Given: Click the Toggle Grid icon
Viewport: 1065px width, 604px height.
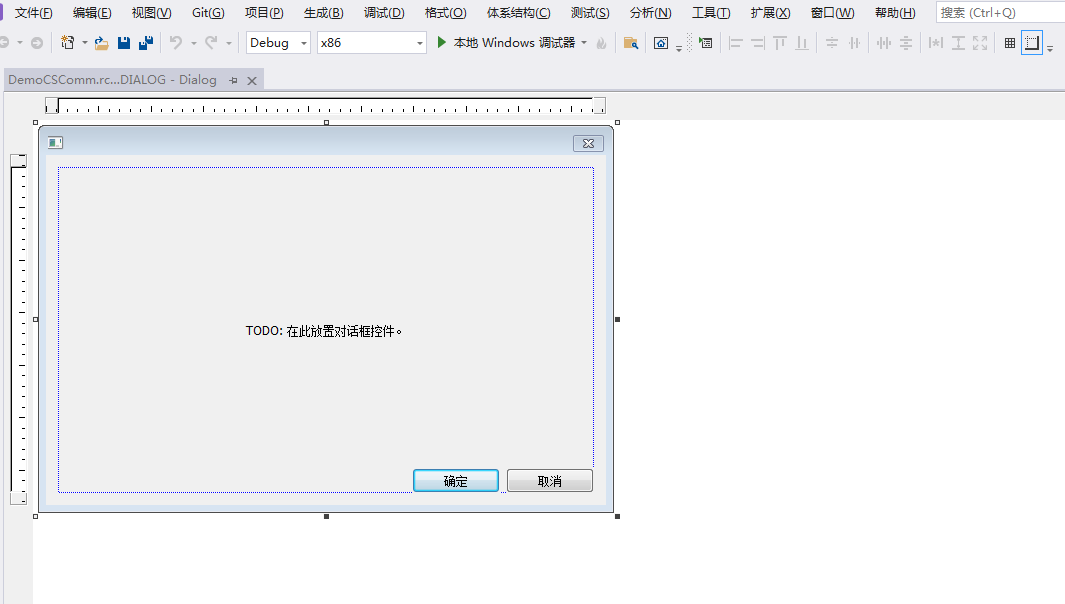Looking at the screenshot, I should tap(1009, 43).
